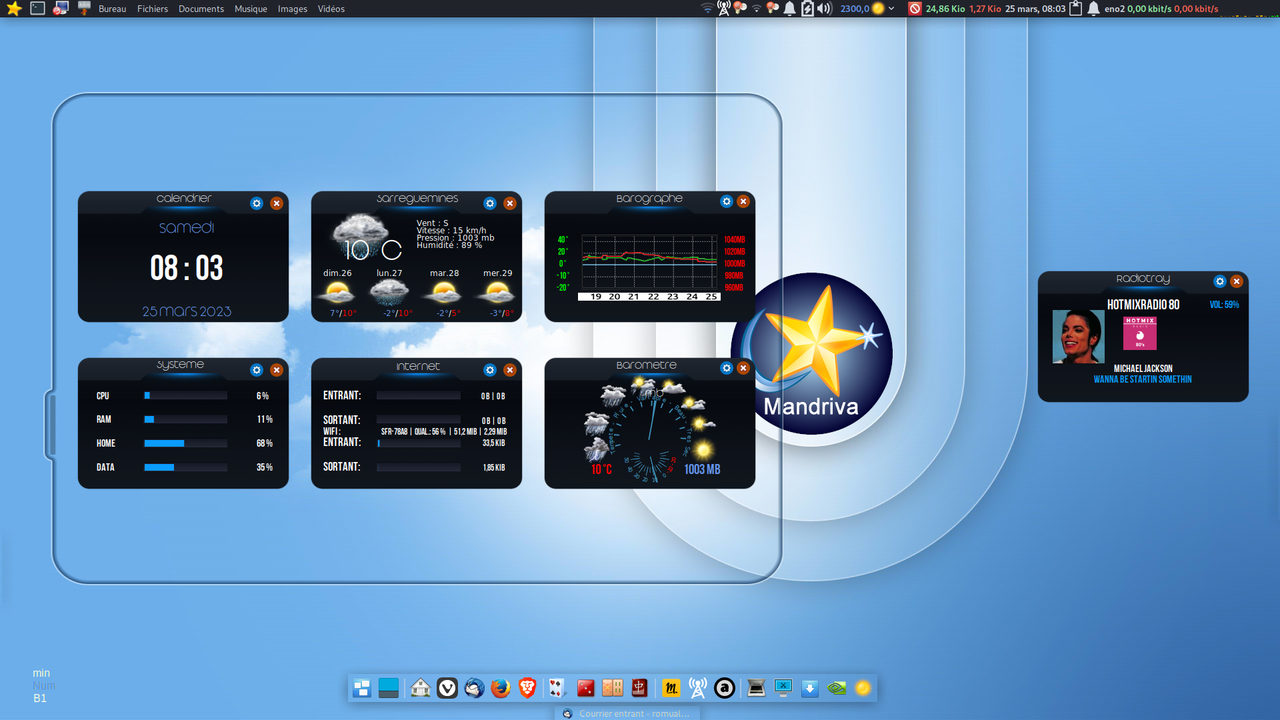Close the Radiotray widget
The width and height of the screenshot is (1280, 720).
pyautogui.click(x=1237, y=282)
